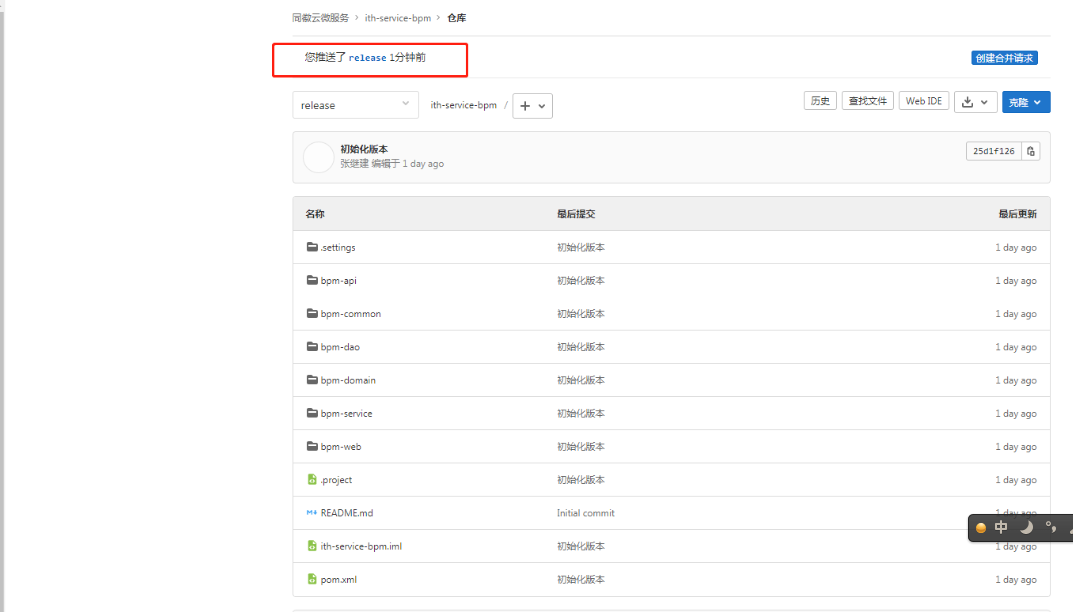The width and height of the screenshot is (1073, 612).
Task: Go to 同徽云微服务 breadcrumb group
Action: pyautogui.click(x=320, y=18)
